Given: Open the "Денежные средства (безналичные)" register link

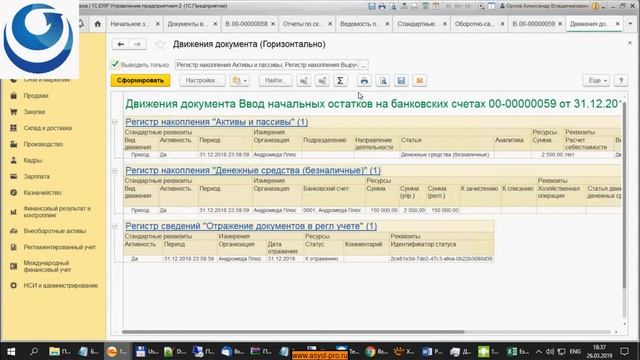Looking at the screenshot, I should pyautogui.click(x=253, y=170).
